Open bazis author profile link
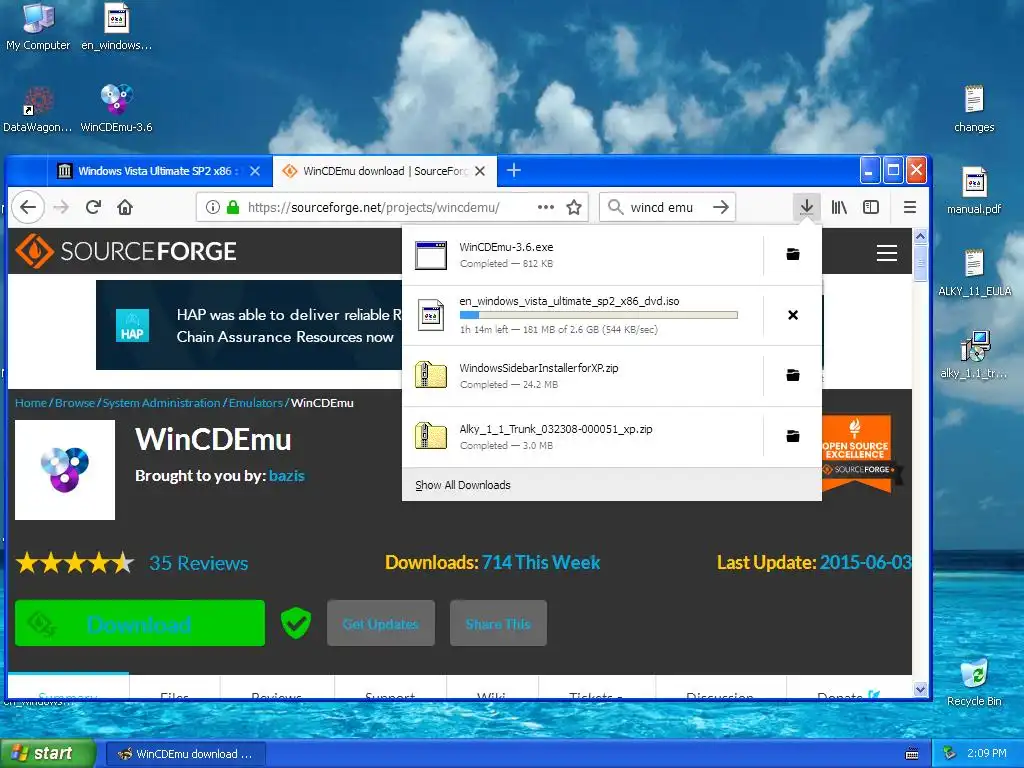The image size is (1024, 768). [287, 475]
